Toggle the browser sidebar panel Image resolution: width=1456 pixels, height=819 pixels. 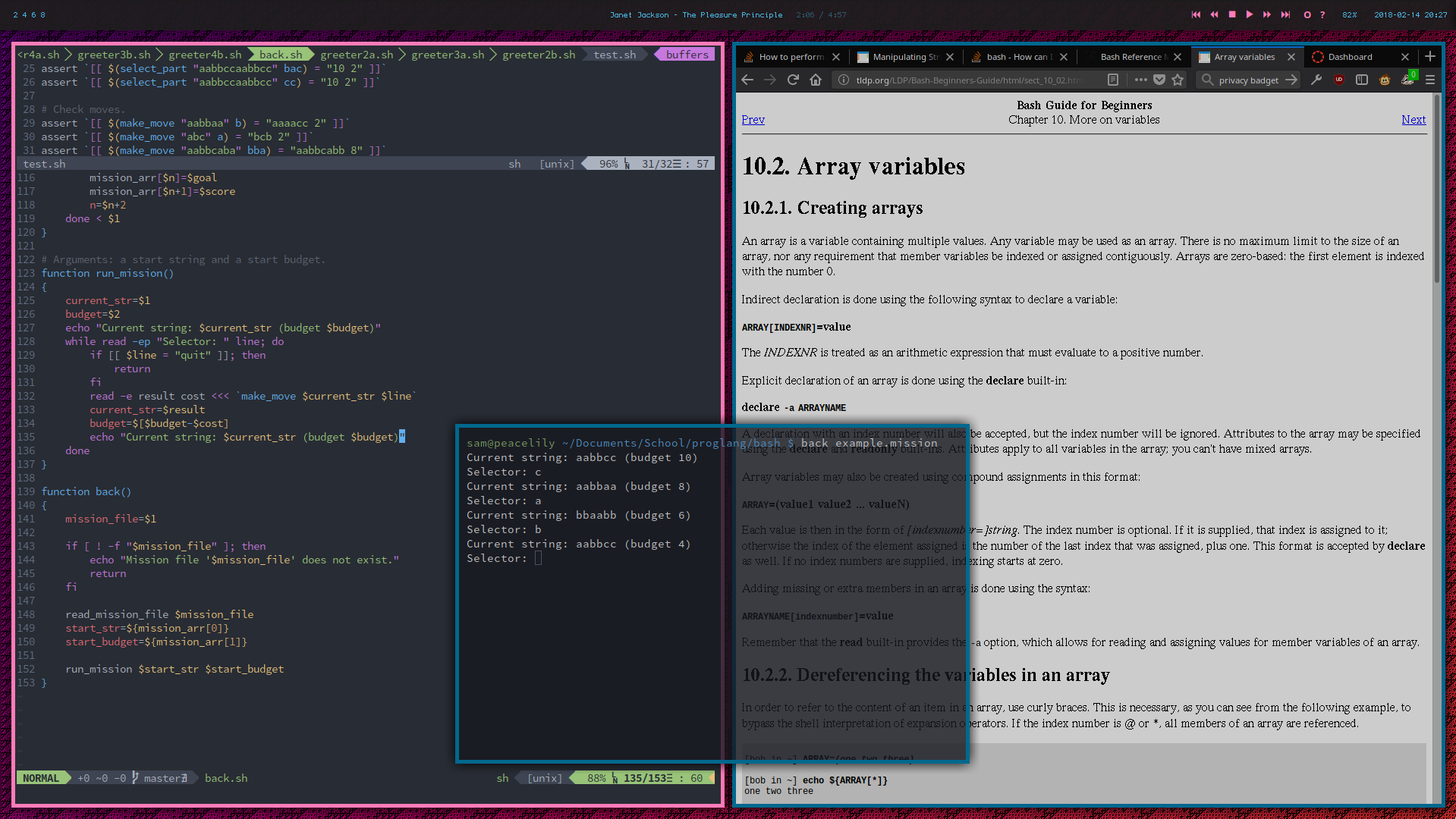click(x=1362, y=80)
